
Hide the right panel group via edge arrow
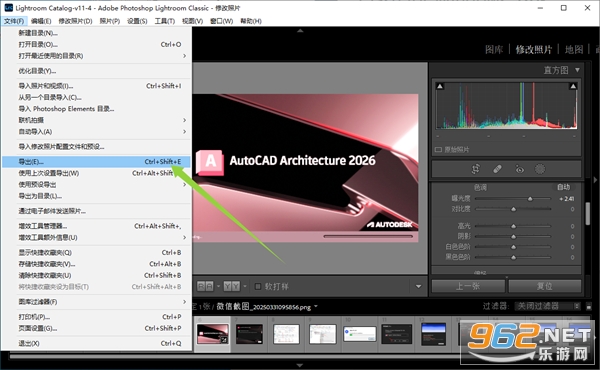(x=595, y=179)
